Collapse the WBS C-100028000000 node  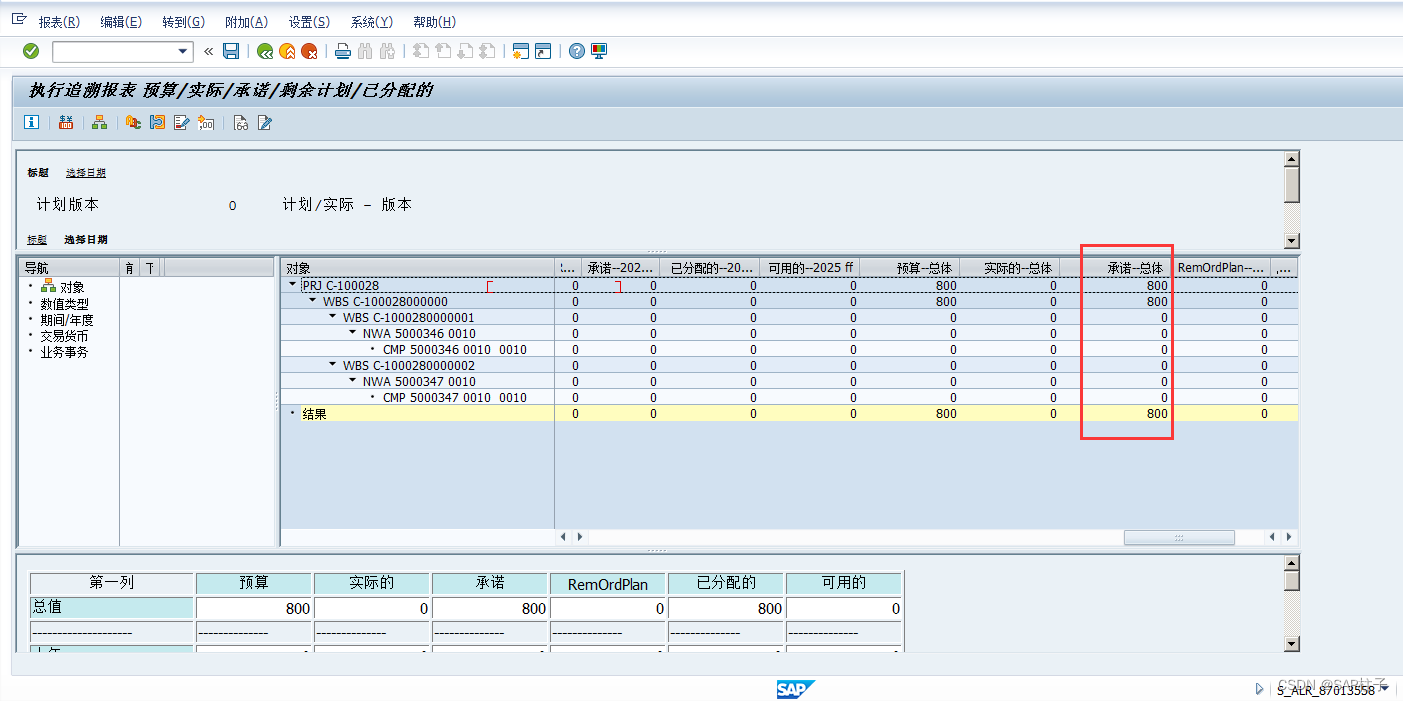(313, 301)
